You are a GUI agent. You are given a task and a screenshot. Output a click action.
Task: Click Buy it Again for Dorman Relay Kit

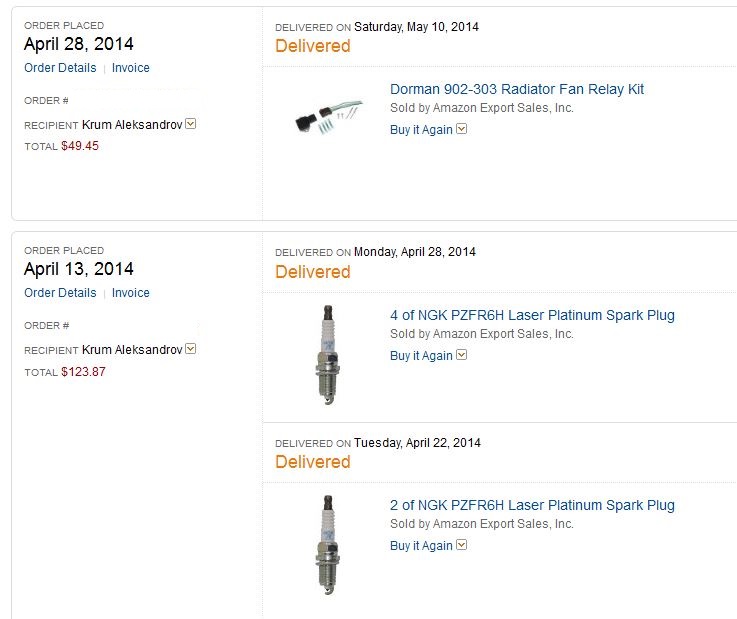pos(421,129)
